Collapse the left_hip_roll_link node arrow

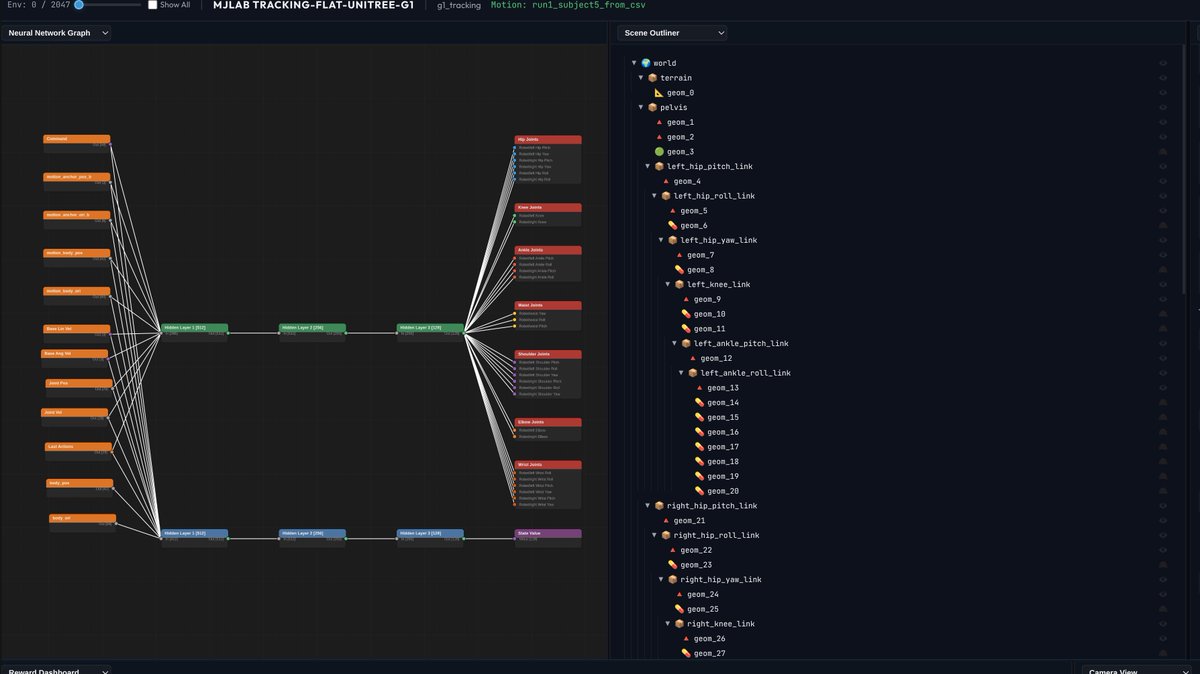pyautogui.click(x=654, y=196)
